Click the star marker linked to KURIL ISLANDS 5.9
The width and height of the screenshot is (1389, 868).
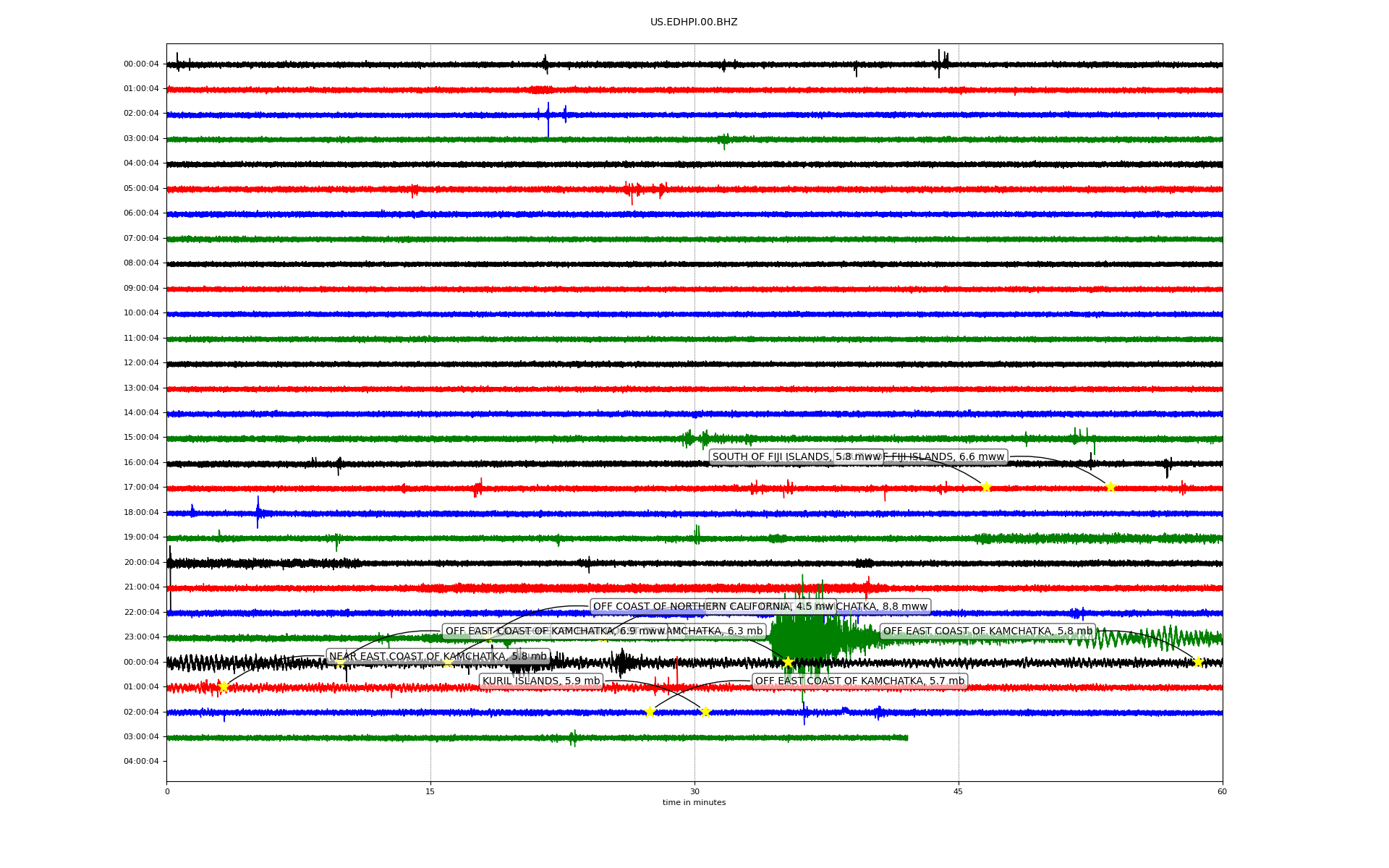(x=705, y=712)
